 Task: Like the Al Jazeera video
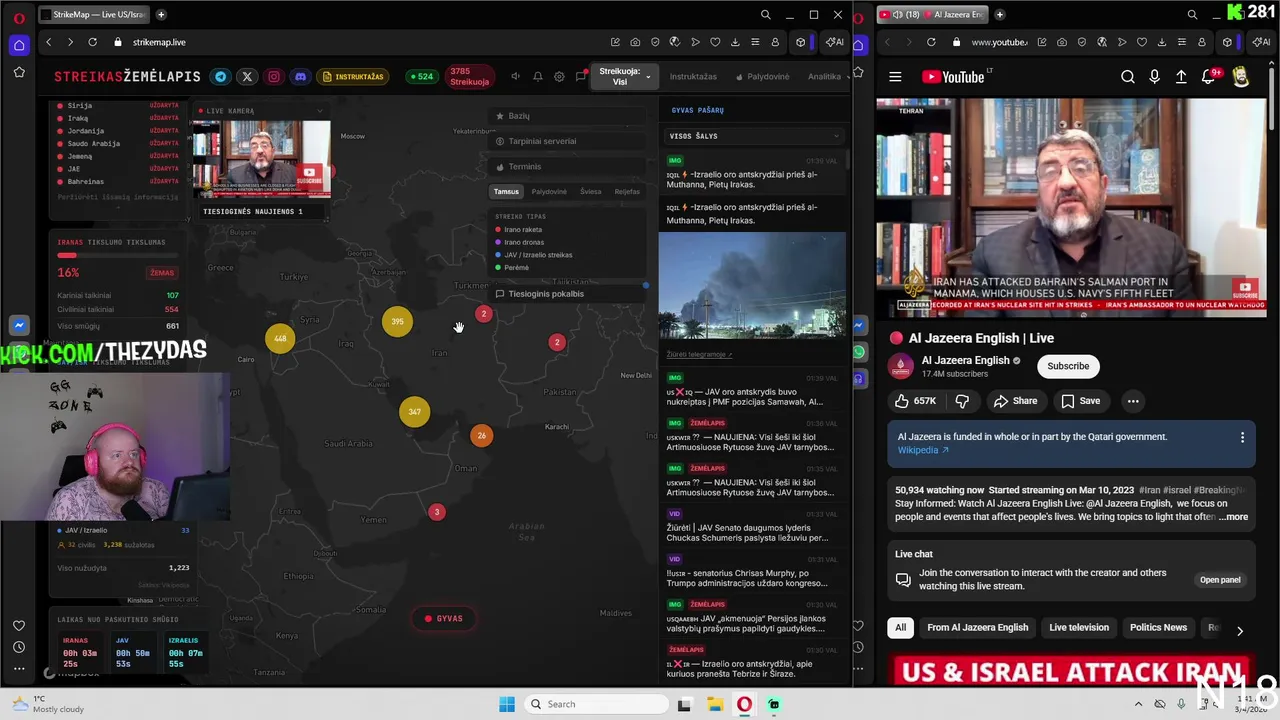[915, 401]
